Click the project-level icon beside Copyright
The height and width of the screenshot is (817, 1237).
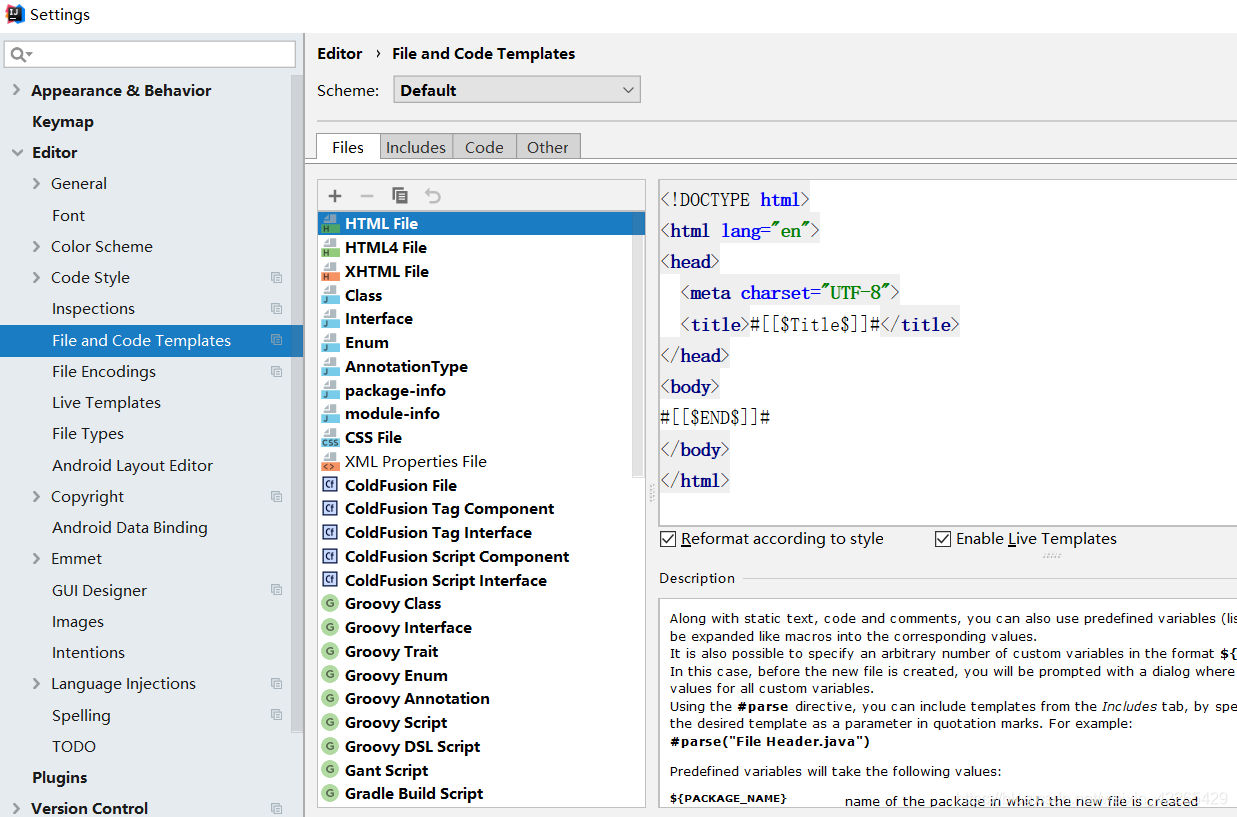tap(277, 497)
